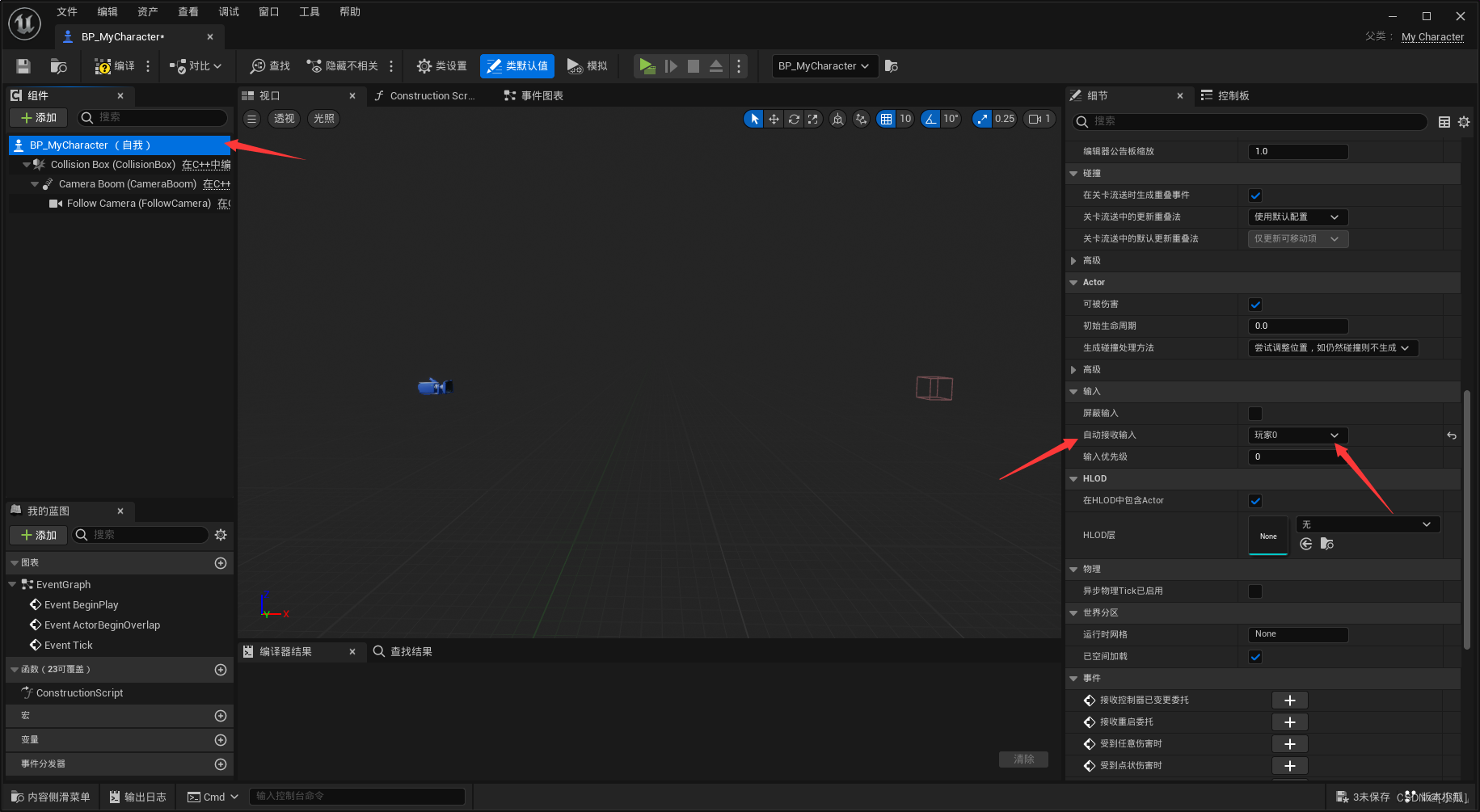The height and width of the screenshot is (812, 1480).
Task: Open BP_MyCharacter debug object dropdown
Action: coord(824,66)
